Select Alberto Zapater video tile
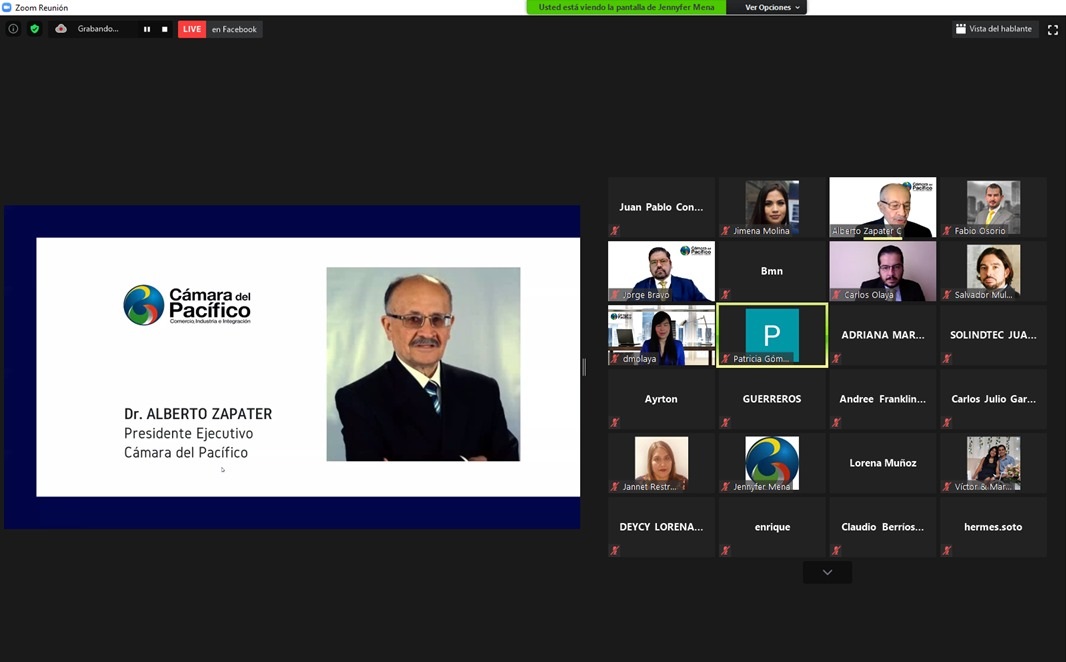The height and width of the screenshot is (662, 1066). [x=882, y=207]
